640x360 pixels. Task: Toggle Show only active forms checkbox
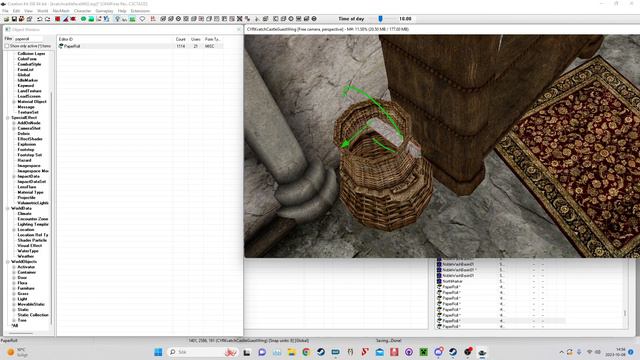[x=7, y=46]
